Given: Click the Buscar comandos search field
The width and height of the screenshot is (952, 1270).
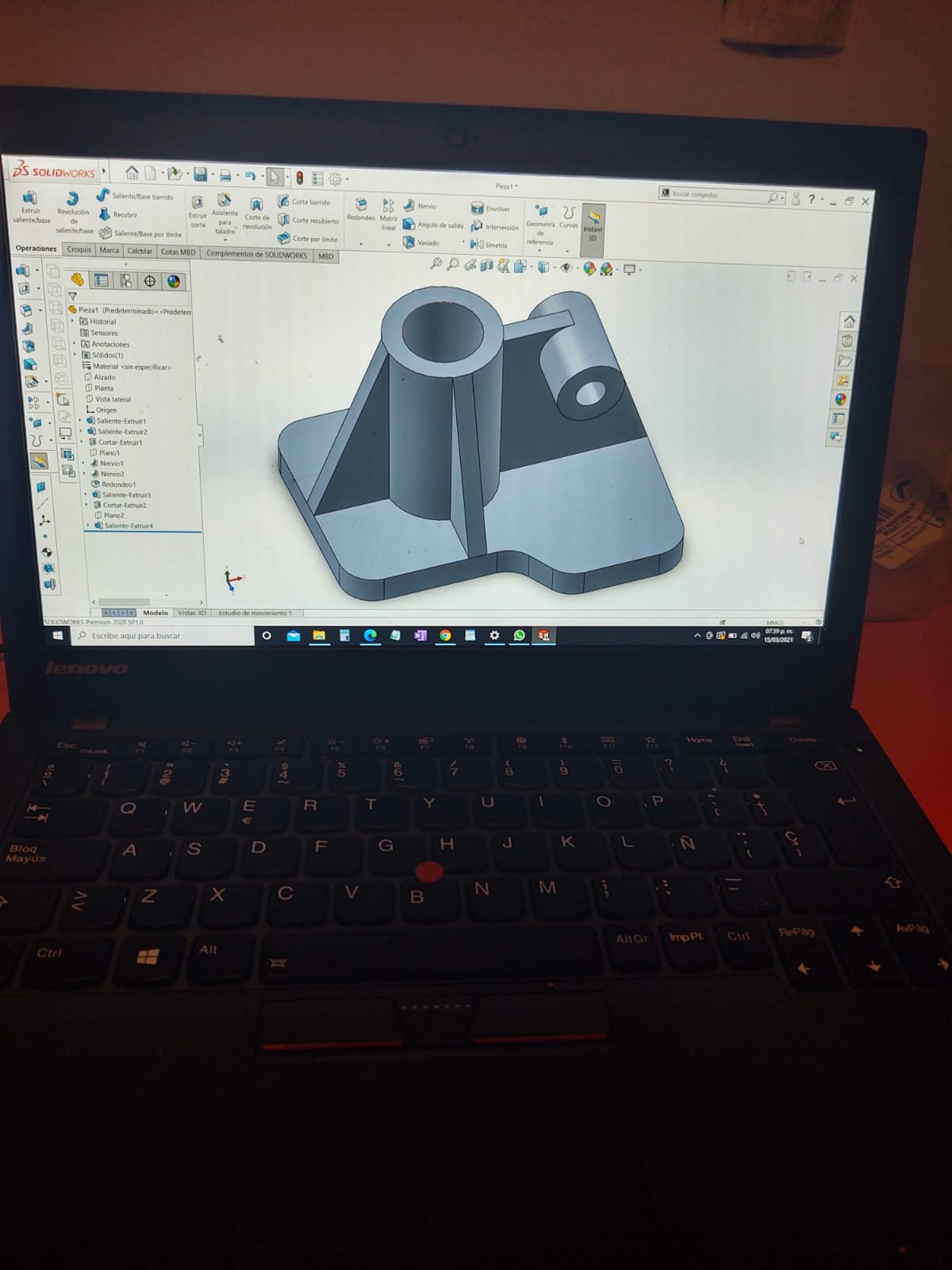Looking at the screenshot, I should pos(720,194).
